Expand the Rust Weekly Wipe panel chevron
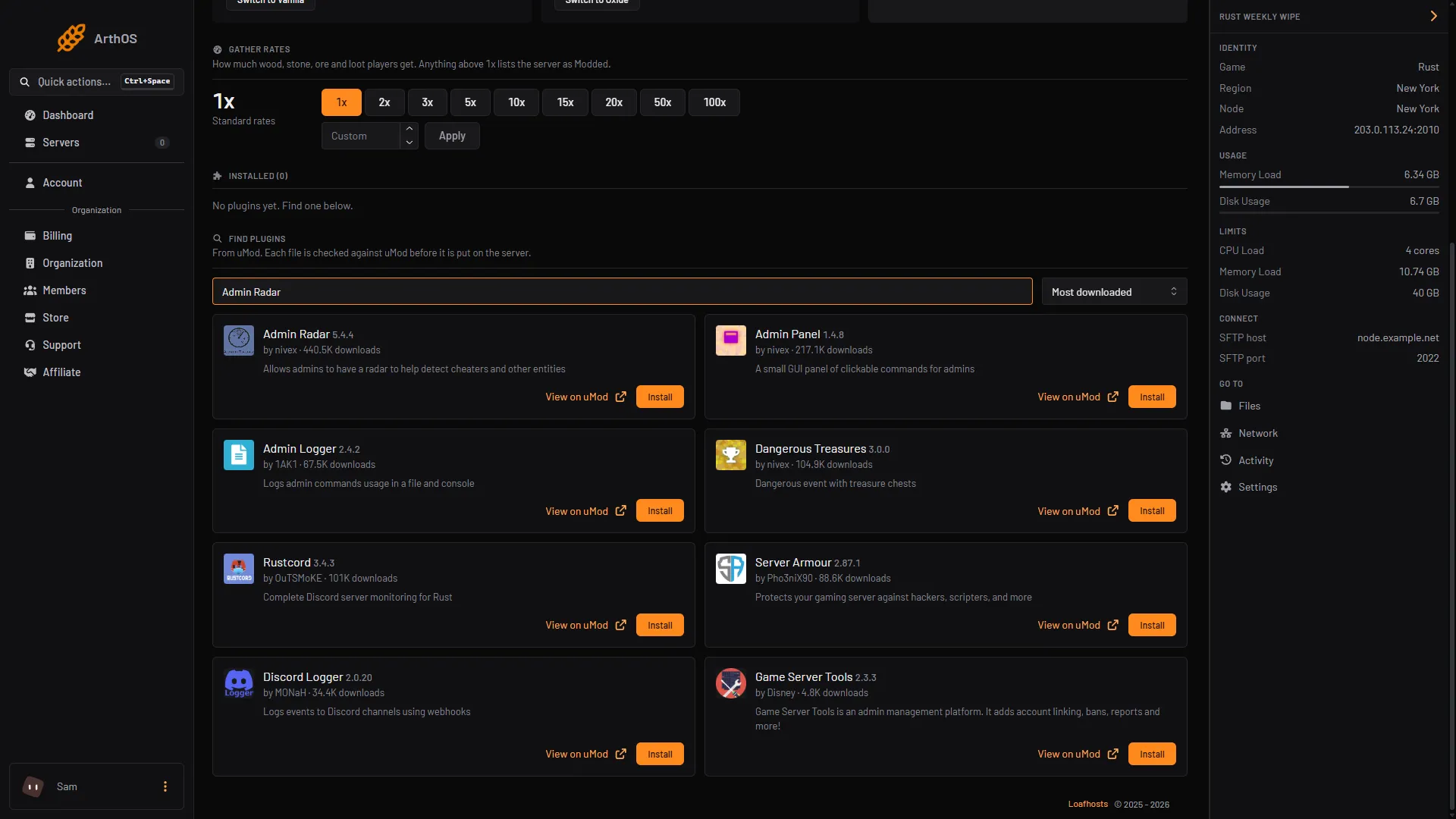 pyautogui.click(x=1433, y=16)
